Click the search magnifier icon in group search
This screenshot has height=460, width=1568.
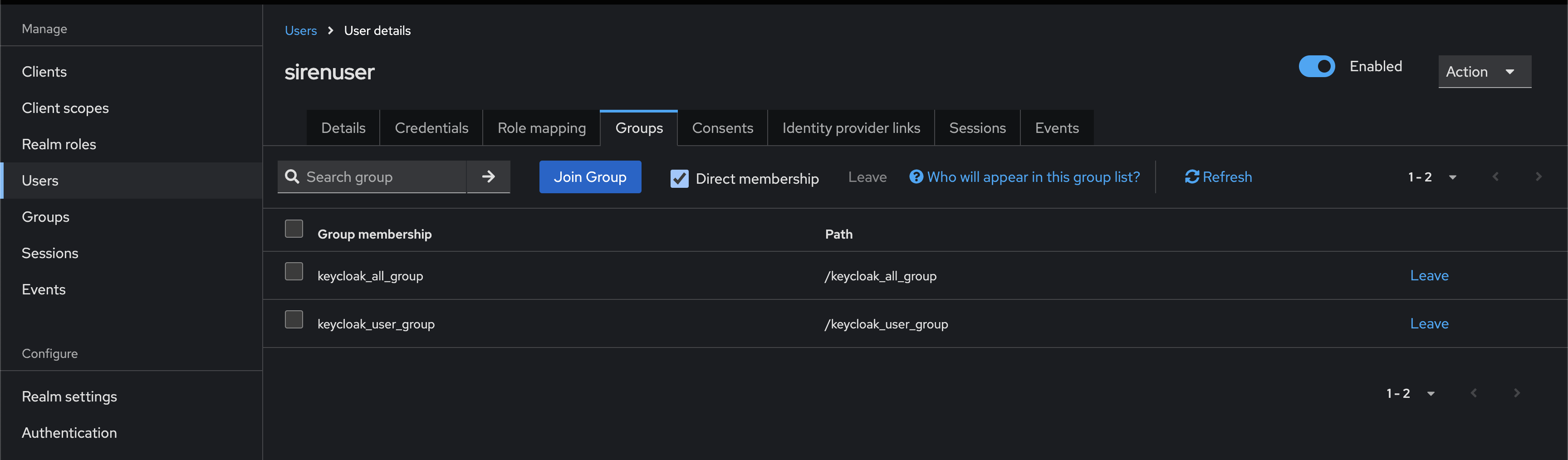[x=293, y=177]
